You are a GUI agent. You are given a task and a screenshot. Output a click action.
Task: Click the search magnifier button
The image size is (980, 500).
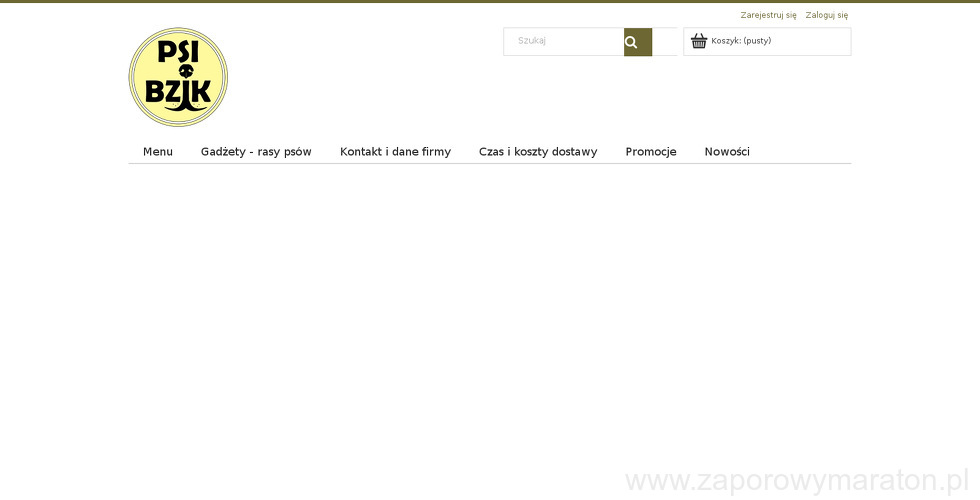coord(638,42)
